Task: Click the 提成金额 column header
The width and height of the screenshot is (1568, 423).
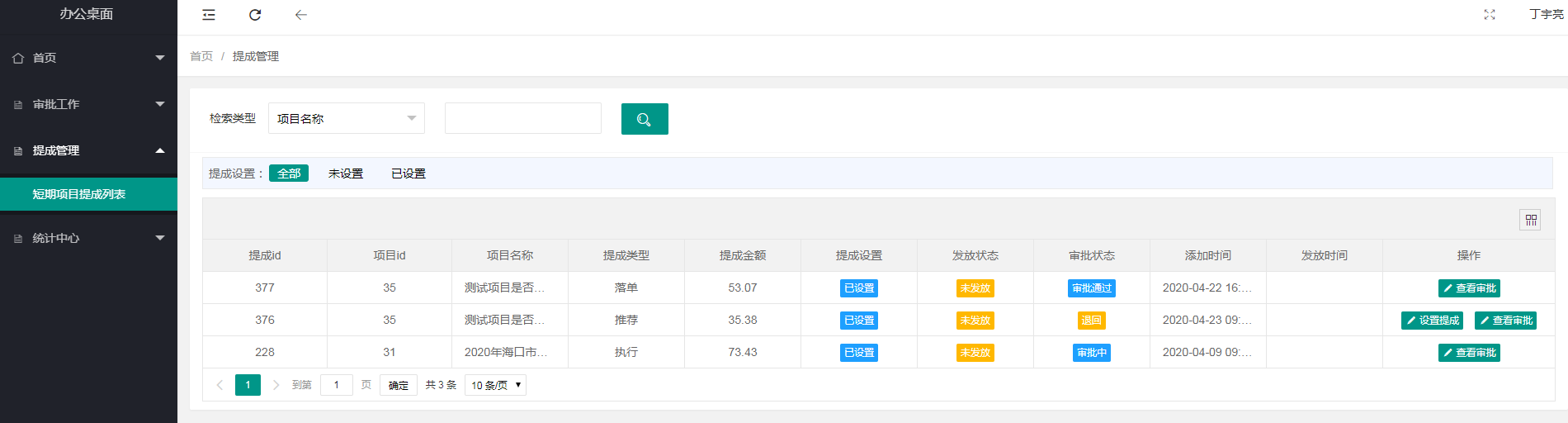Action: pyautogui.click(x=743, y=255)
